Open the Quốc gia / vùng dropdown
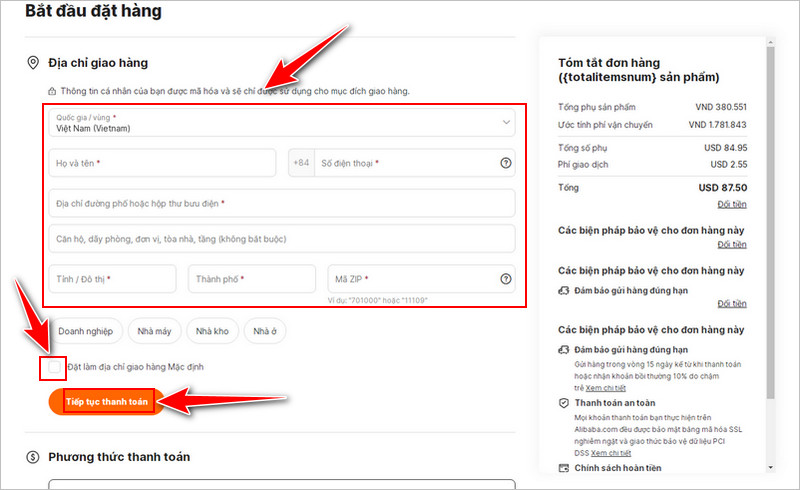This screenshot has width=800, height=490. pos(282,122)
